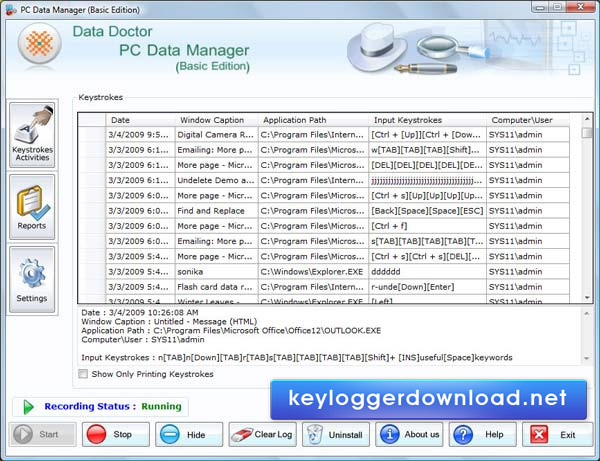Viewport: 600px width, 461px height.
Task: Minimize the PC Data Manager window
Action: 540,7
